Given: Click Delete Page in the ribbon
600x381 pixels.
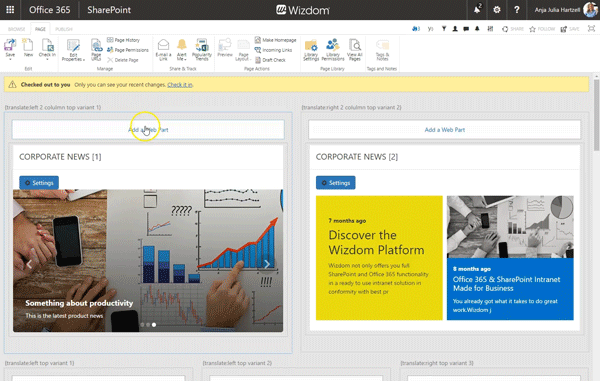Looking at the screenshot, I should tap(122, 60).
